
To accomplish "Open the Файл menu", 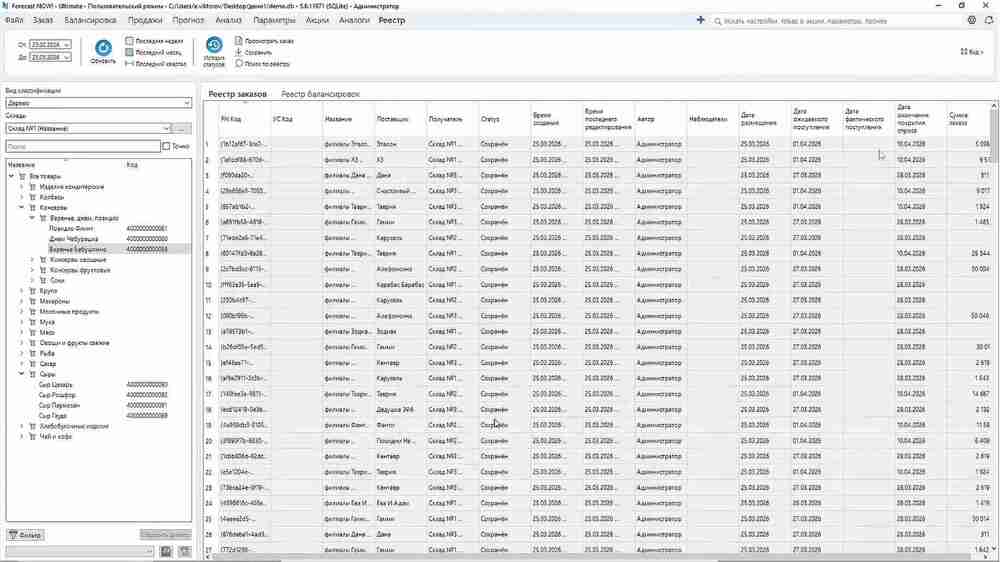I will click(14, 20).
